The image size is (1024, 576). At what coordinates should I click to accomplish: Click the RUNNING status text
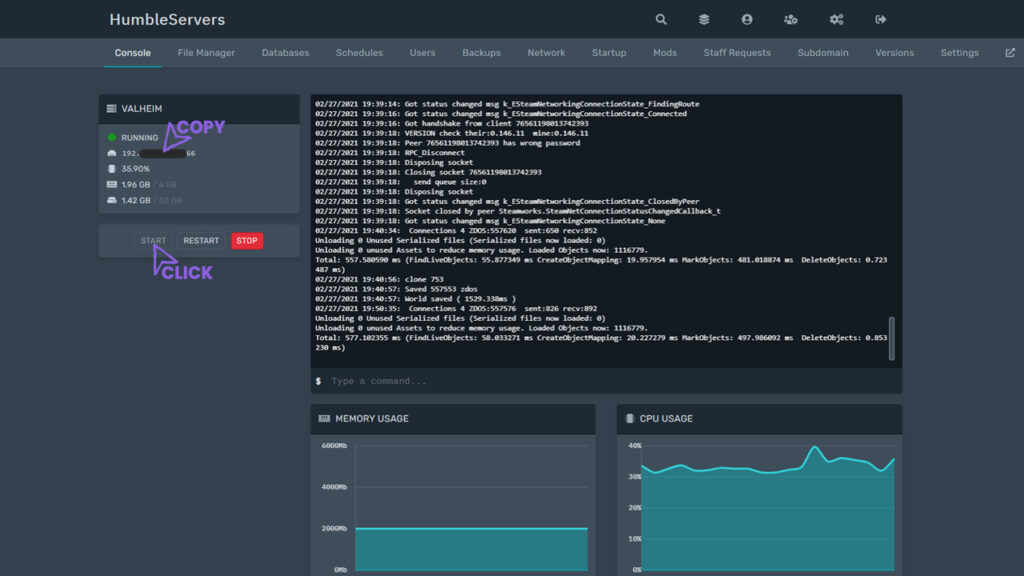tap(140, 138)
